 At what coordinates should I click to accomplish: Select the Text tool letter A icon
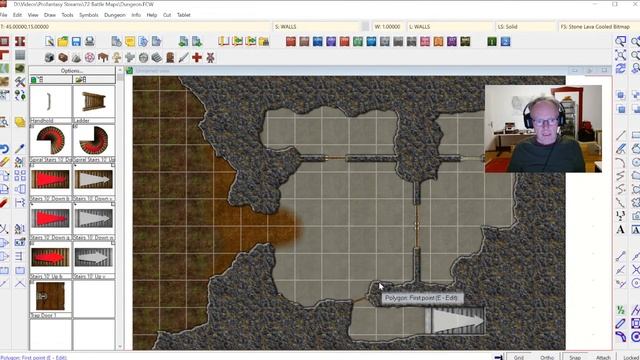[x=620, y=229]
